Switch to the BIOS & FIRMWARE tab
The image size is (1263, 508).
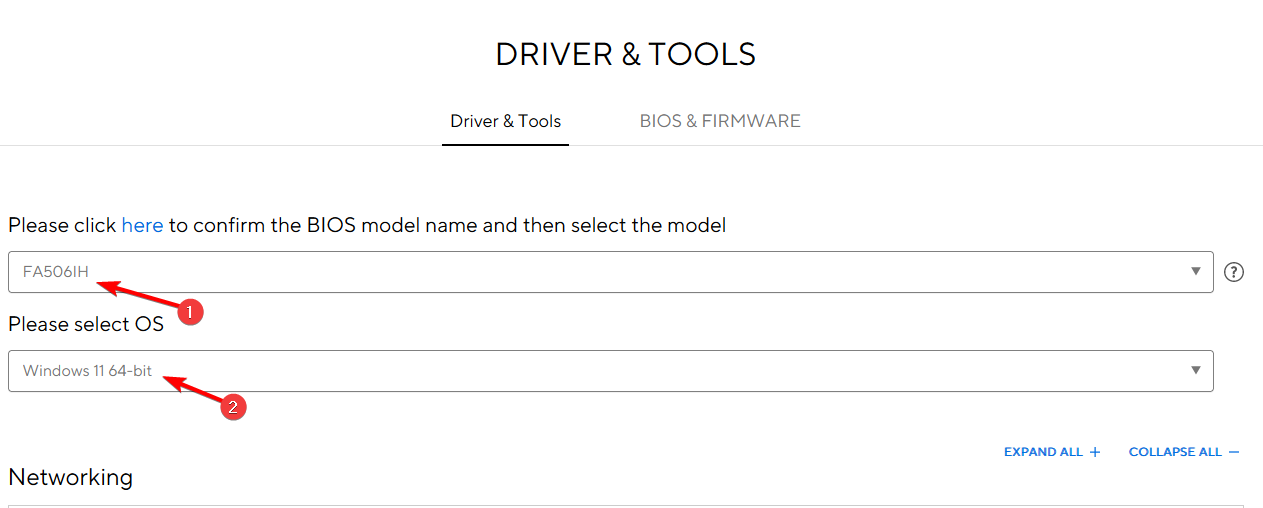point(720,121)
